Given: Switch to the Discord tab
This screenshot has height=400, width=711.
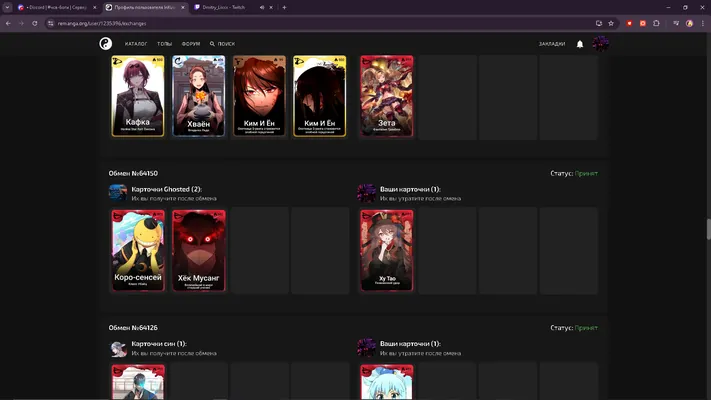Looking at the screenshot, I should tap(57, 7).
